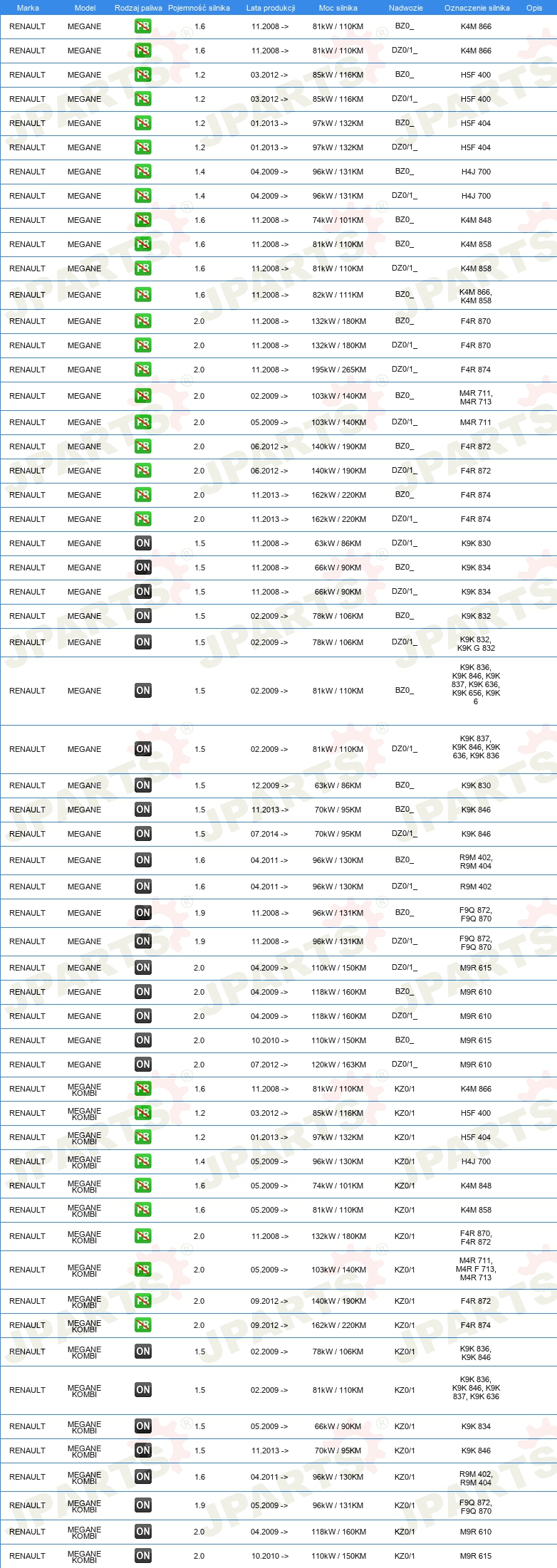Click the Opis column header

click(x=534, y=8)
